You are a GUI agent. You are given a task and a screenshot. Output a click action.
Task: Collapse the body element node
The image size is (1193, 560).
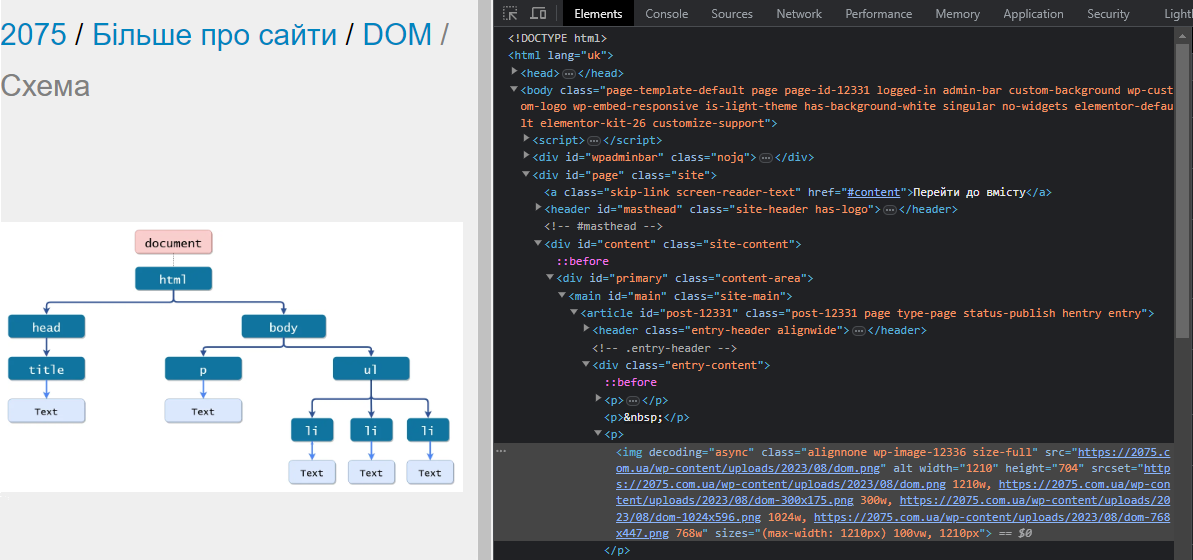[x=514, y=90]
